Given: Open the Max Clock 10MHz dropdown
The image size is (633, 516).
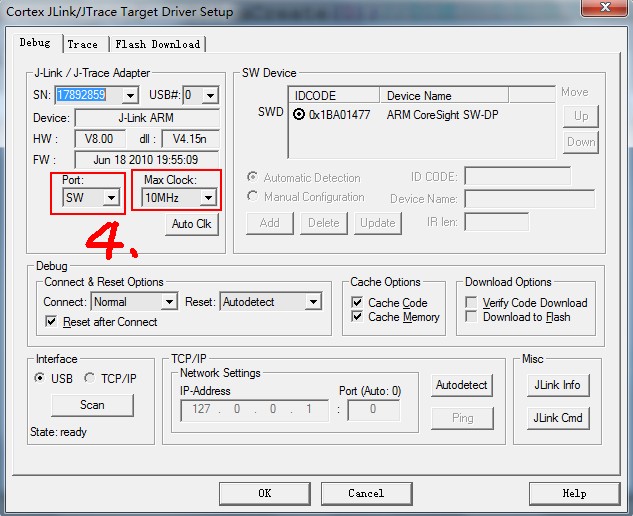Looking at the screenshot, I should pos(208,197).
